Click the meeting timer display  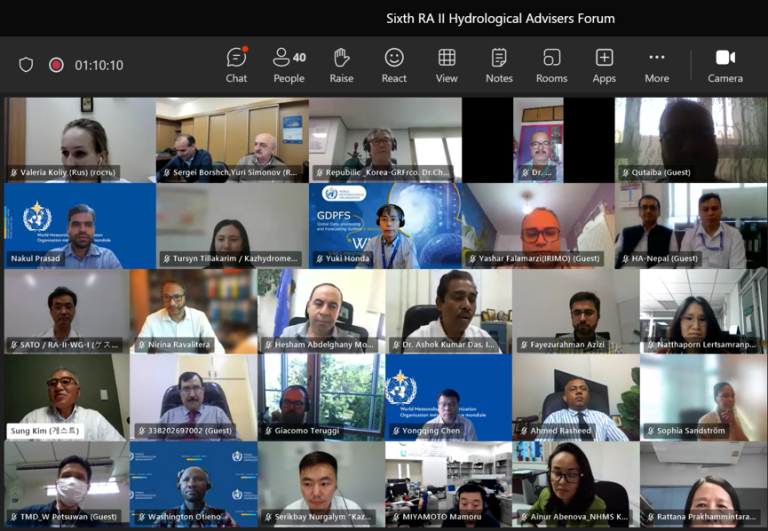pyautogui.click(x=99, y=65)
